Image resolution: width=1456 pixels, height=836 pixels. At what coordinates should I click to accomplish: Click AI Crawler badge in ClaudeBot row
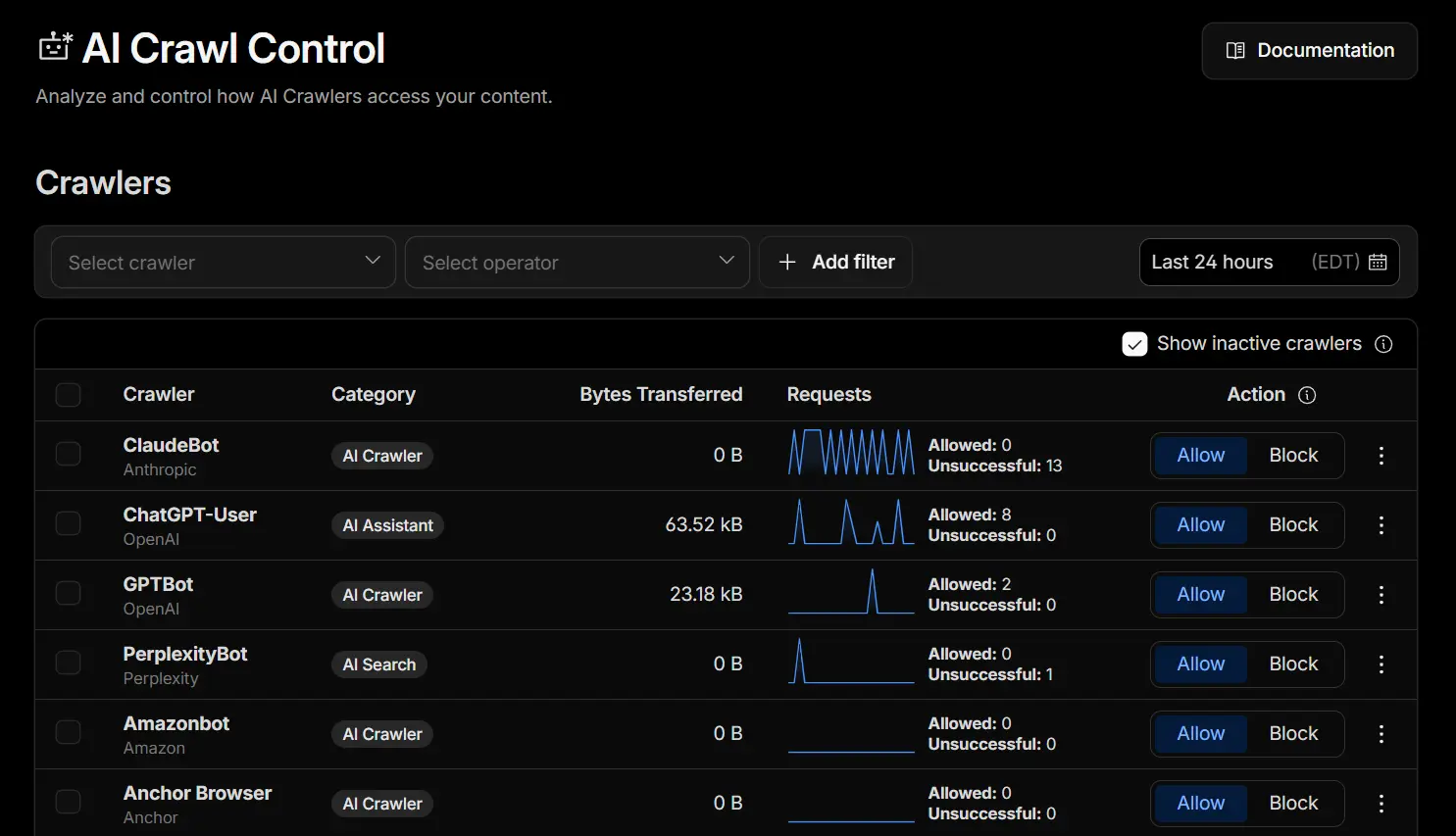click(381, 456)
